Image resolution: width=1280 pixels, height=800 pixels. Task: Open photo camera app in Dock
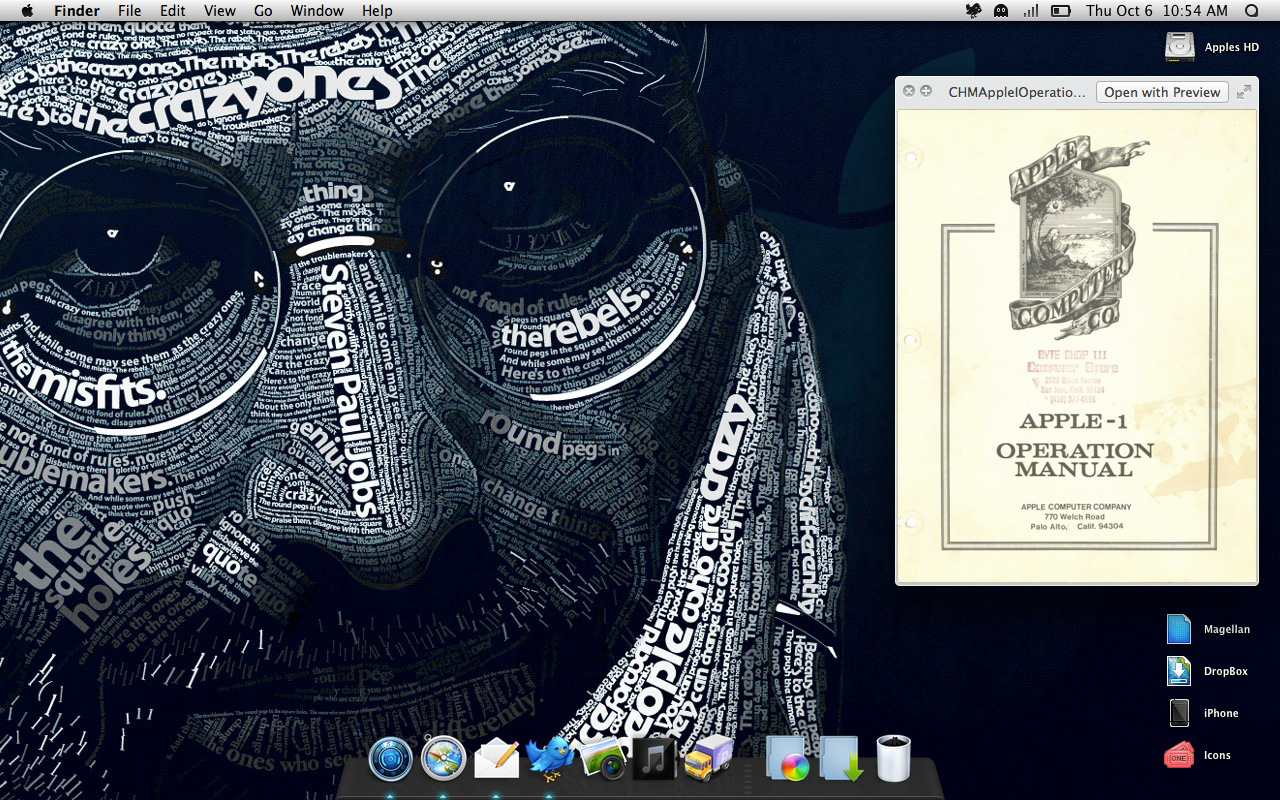[603, 759]
